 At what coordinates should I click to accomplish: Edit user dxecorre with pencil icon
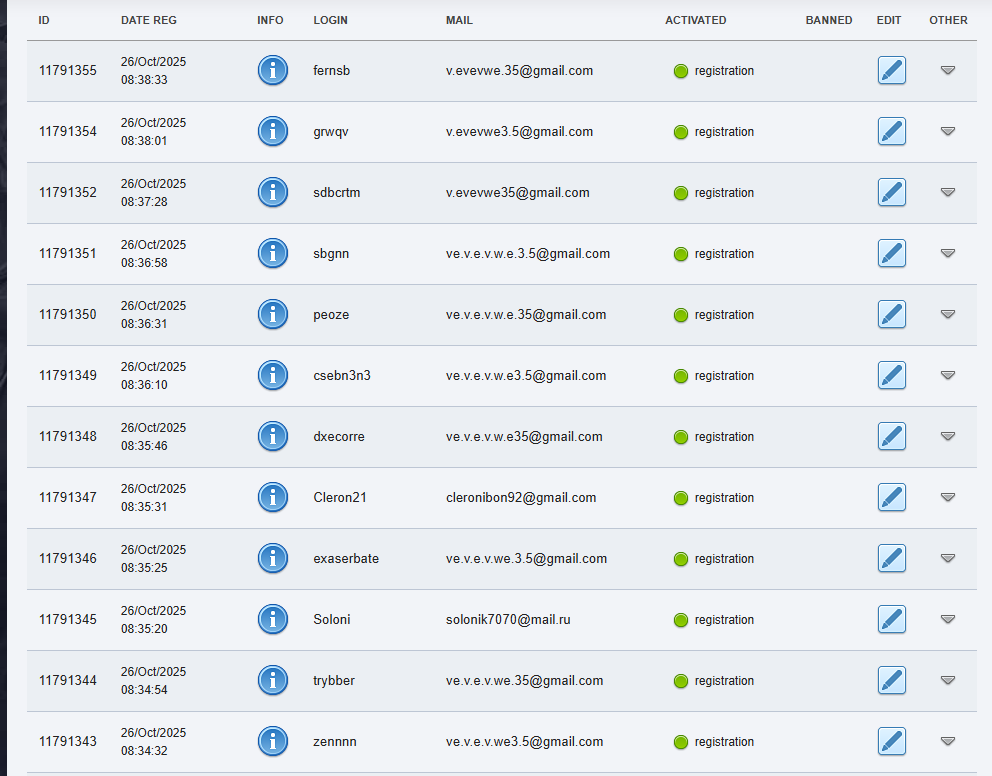click(891, 436)
